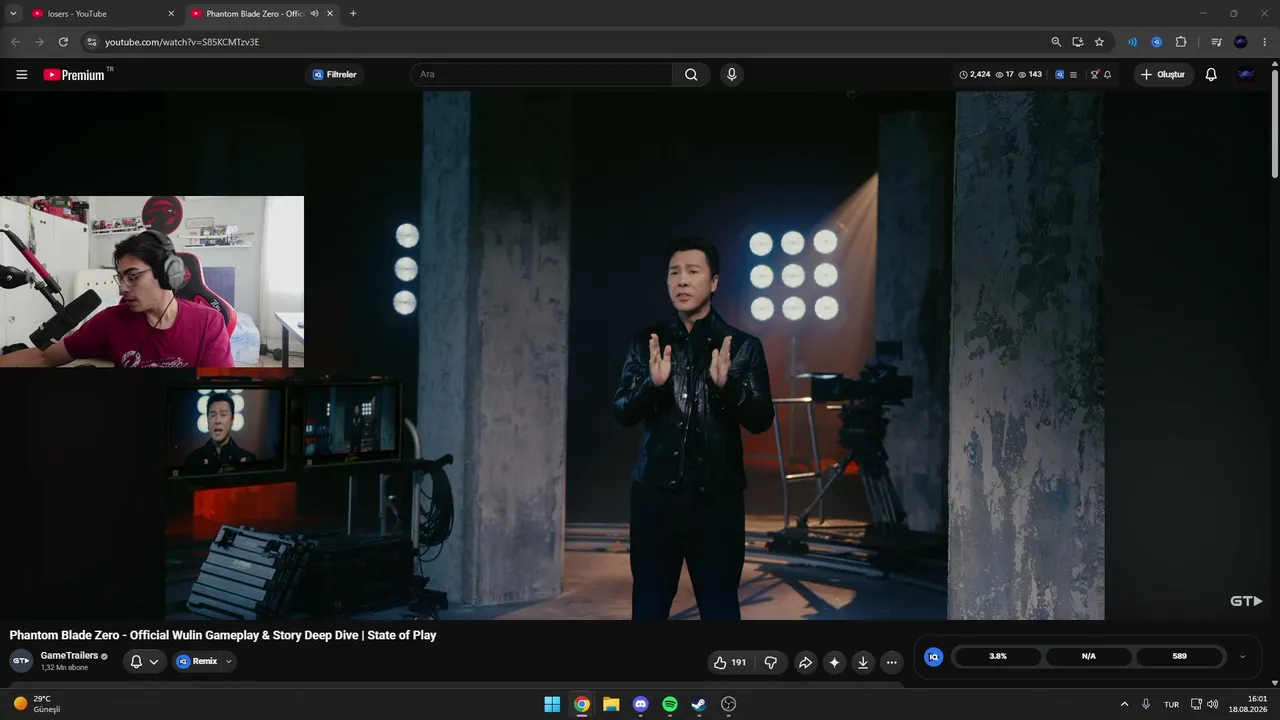Click the vidIQ trophy icon
The width and height of the screenshot is (1280, 720).
point(1094,75)
